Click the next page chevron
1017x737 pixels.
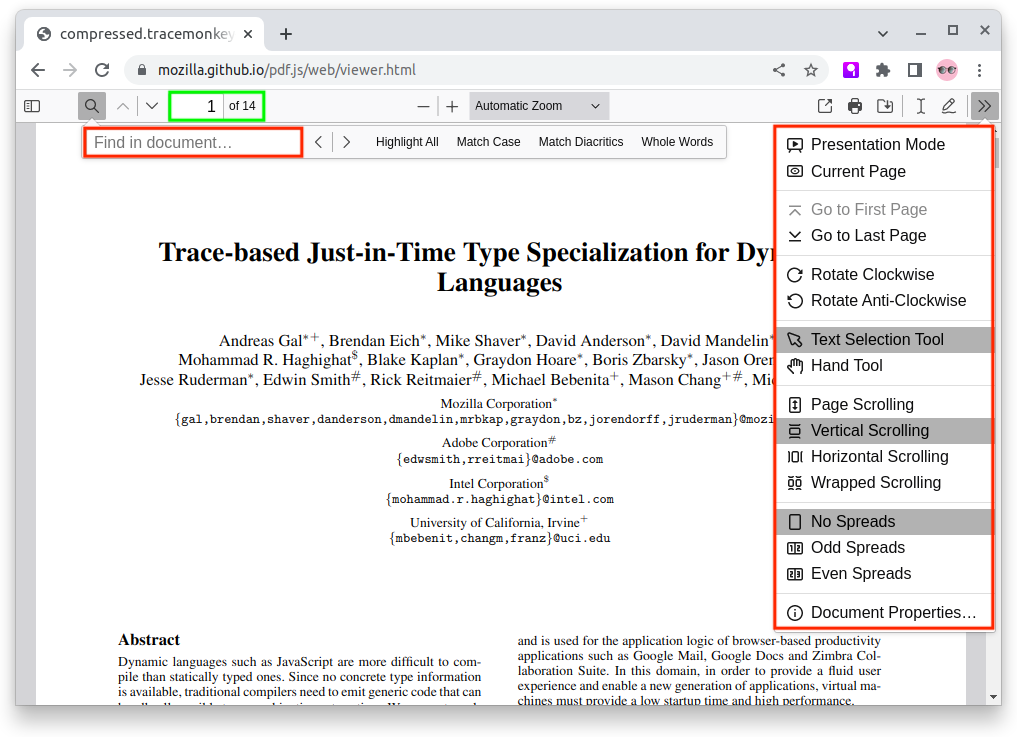point(150,105)
